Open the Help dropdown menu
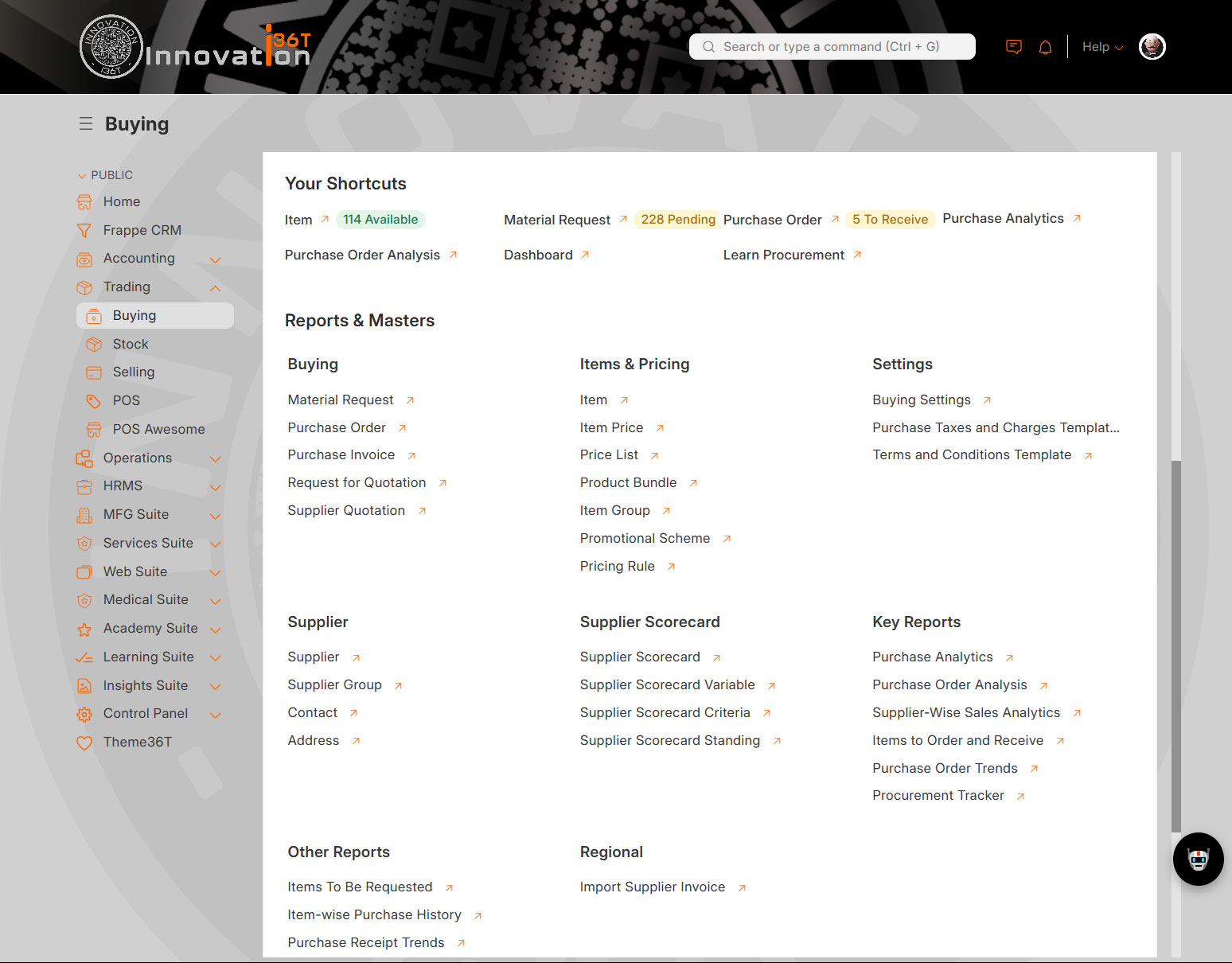This screenshot has height=963, width=1232. coord(1102,47)
